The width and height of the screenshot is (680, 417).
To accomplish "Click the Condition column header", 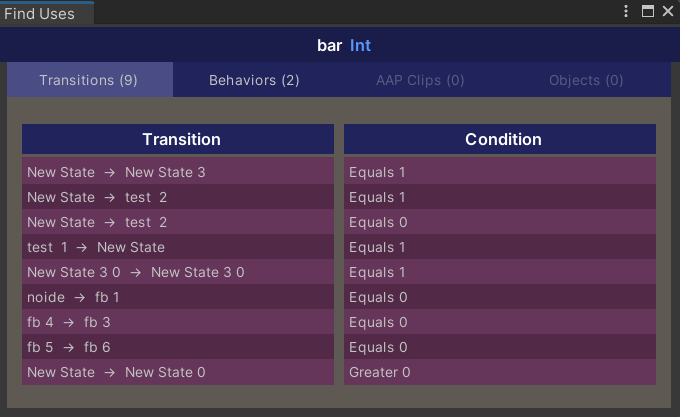I will point(500,139).
